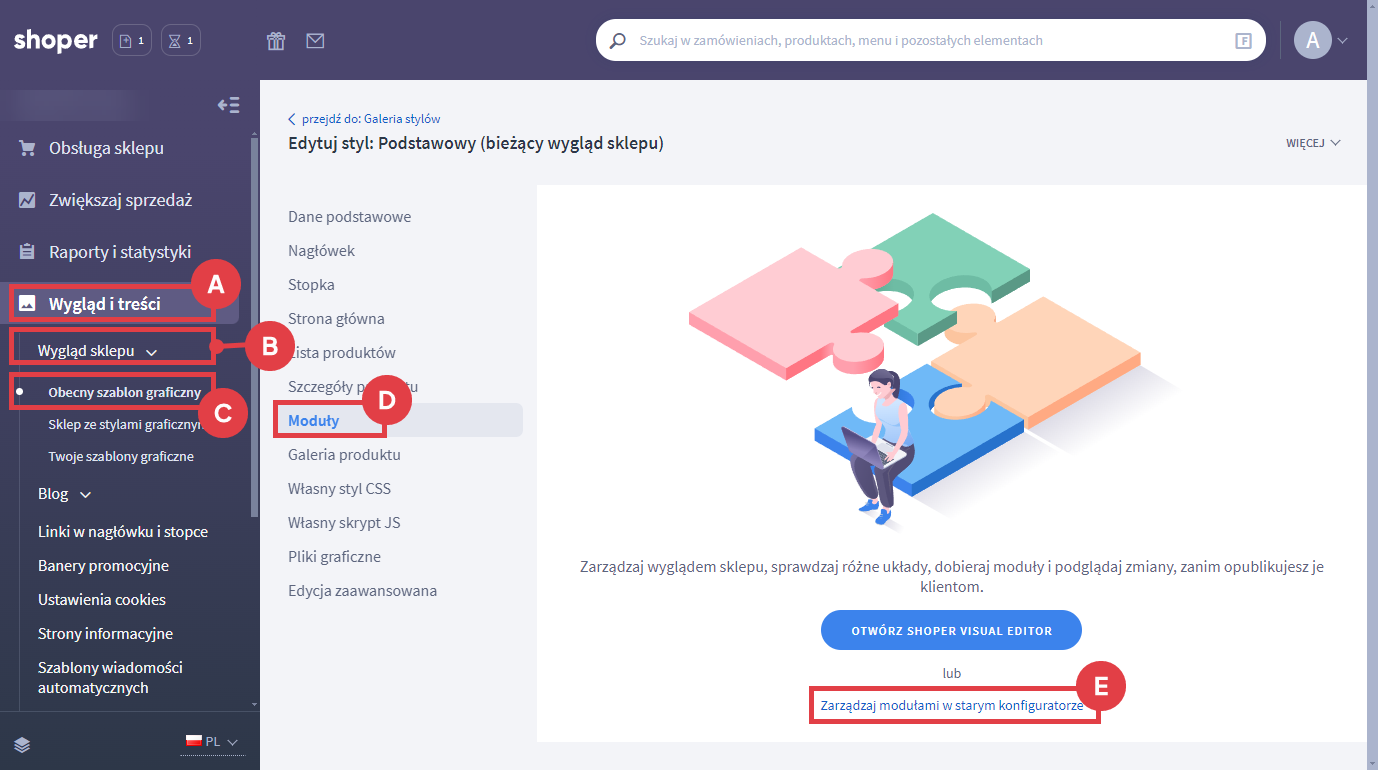Open the hourglass pending tasks icon
The height and width of the screenshot is (770, 1378).
pyautogui.click(x=181, y=41)
